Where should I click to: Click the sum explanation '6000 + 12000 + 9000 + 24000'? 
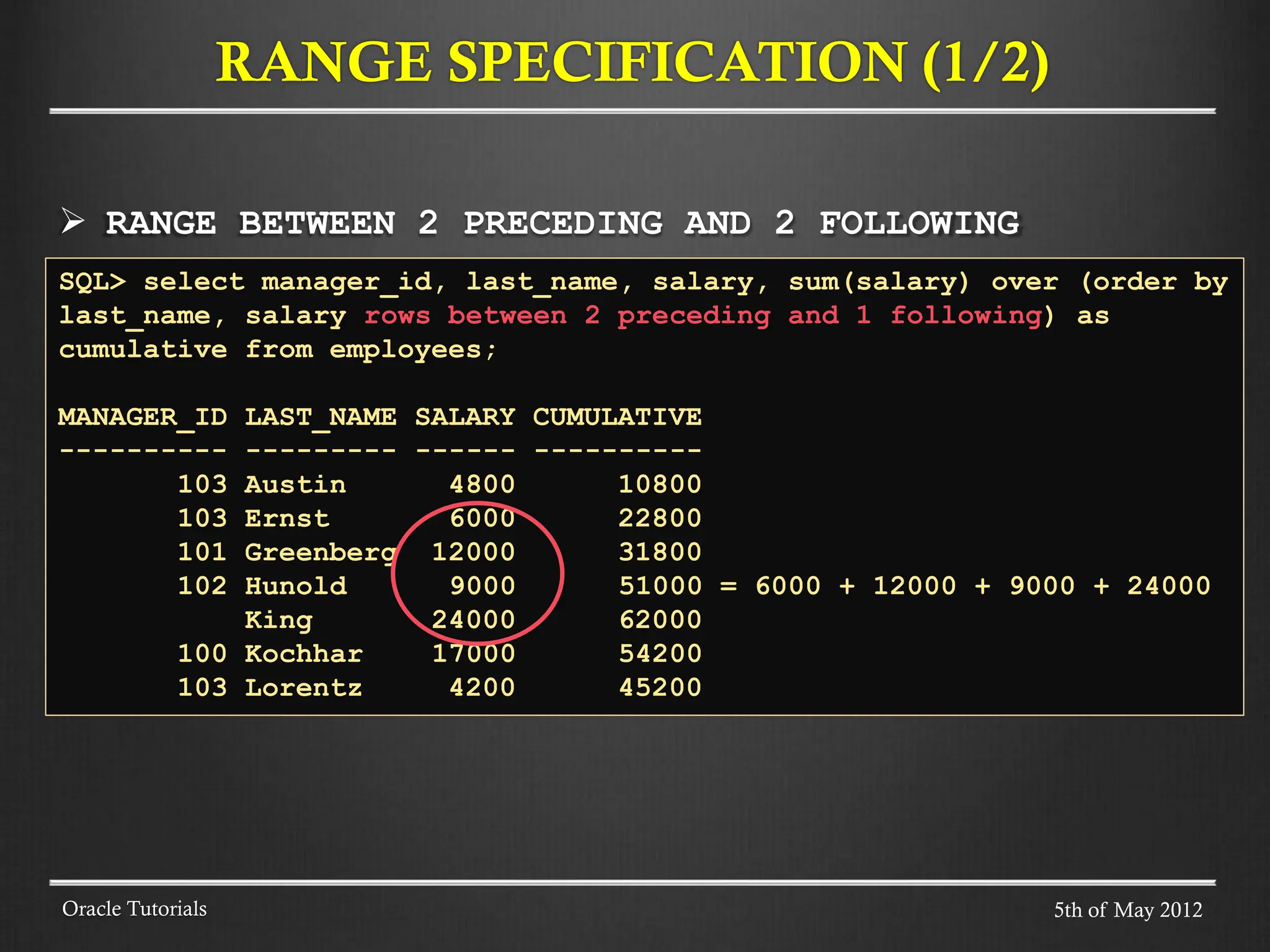tap(982, 586)
